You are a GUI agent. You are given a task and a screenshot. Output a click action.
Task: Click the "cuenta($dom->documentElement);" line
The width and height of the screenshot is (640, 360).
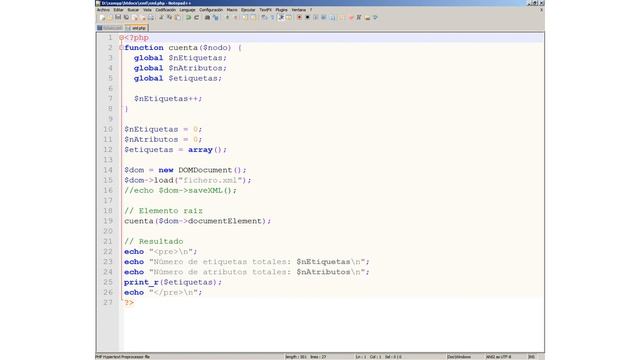[198, 221]
